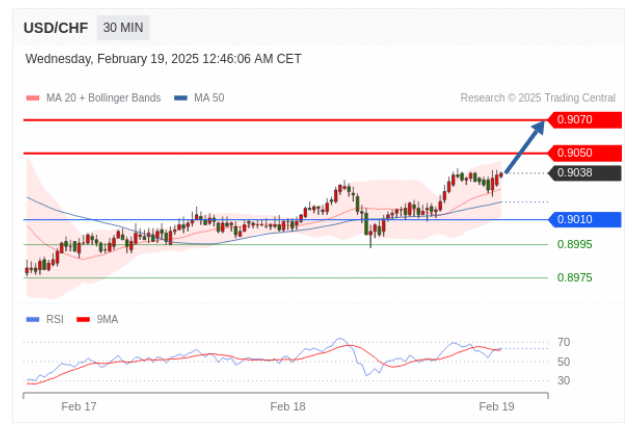
Task: Click the RSI 30 oversold level label
Action: [564, 380]
